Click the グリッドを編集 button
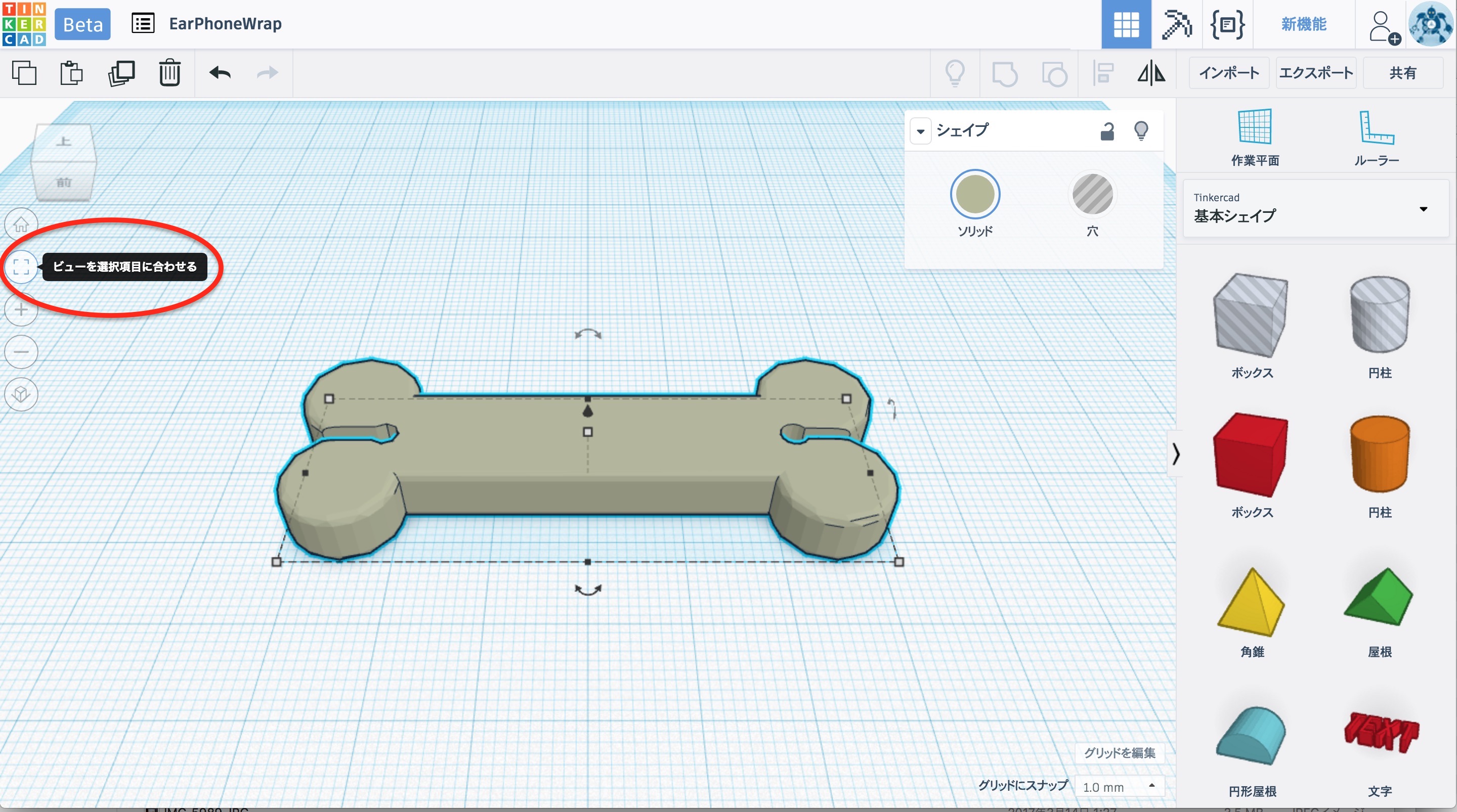This screenshot has width=1457, height=812. coord(1119,753)
